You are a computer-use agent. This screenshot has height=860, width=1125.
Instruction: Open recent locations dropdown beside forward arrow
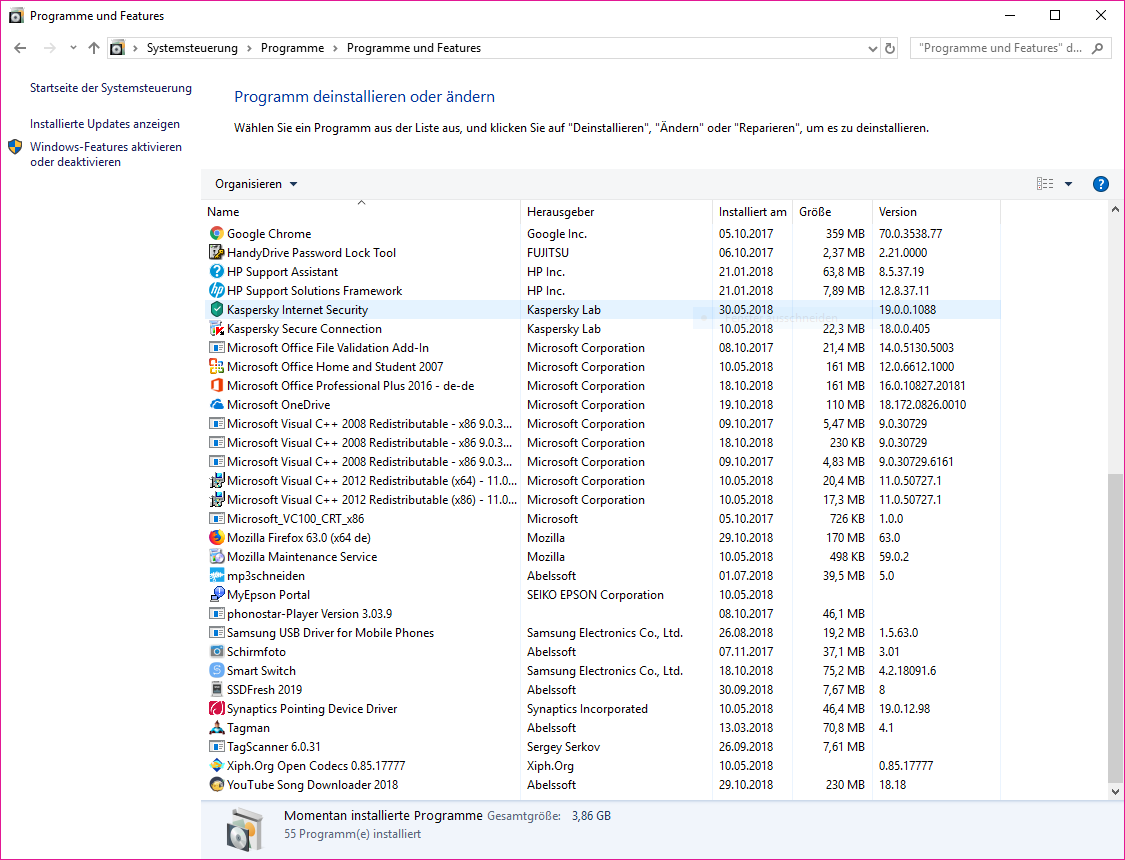click(73, 48)
